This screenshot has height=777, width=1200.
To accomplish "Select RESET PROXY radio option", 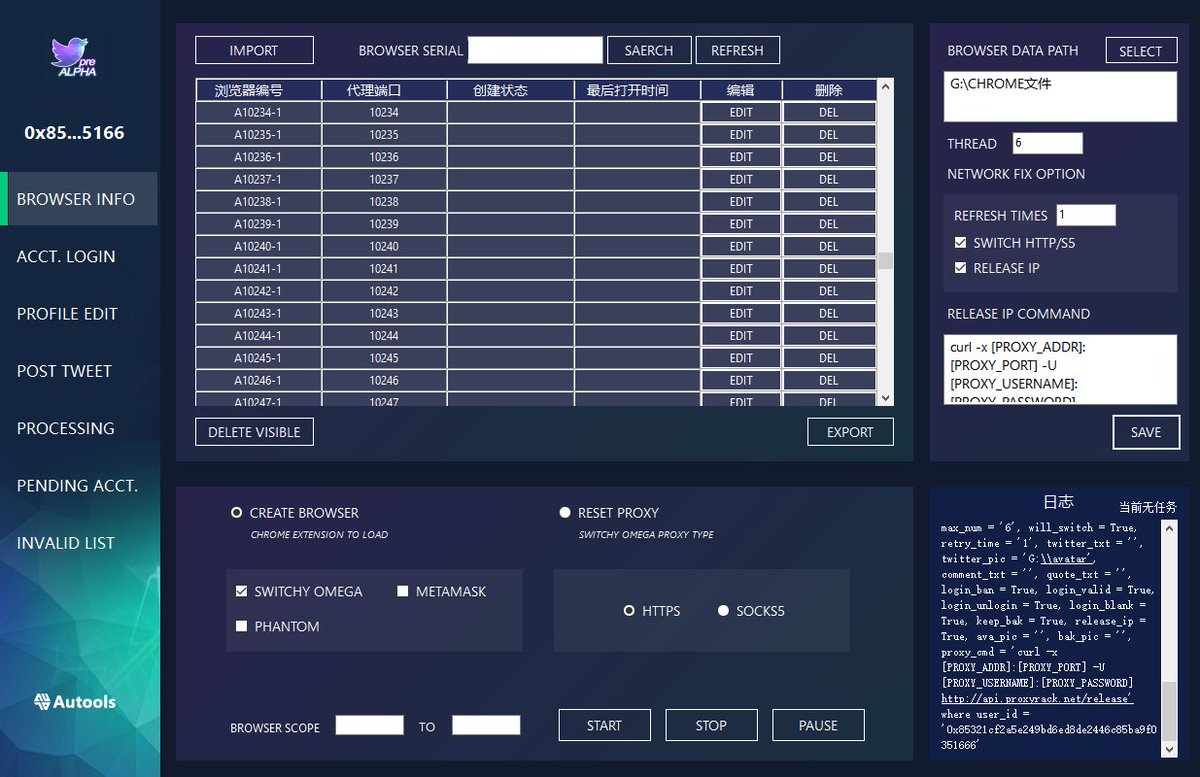I will point(565,512).
